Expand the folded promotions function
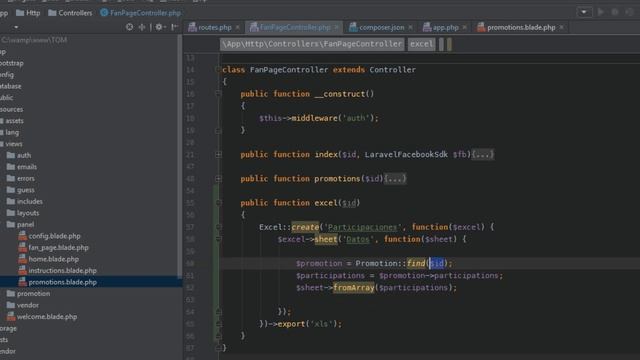 [x=218, y=178]
